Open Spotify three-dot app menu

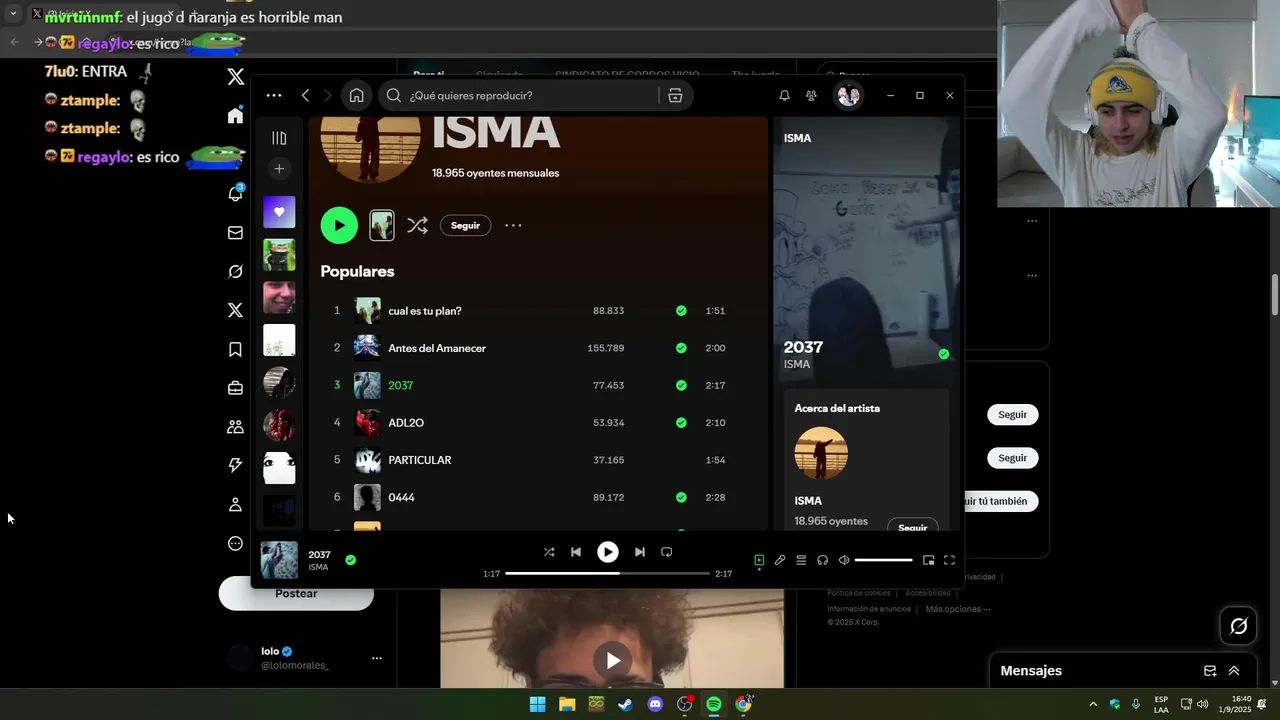(x=274, y=95)
